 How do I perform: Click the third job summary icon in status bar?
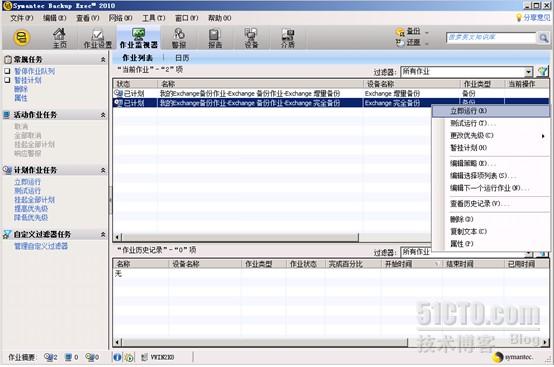coord(89,357)
